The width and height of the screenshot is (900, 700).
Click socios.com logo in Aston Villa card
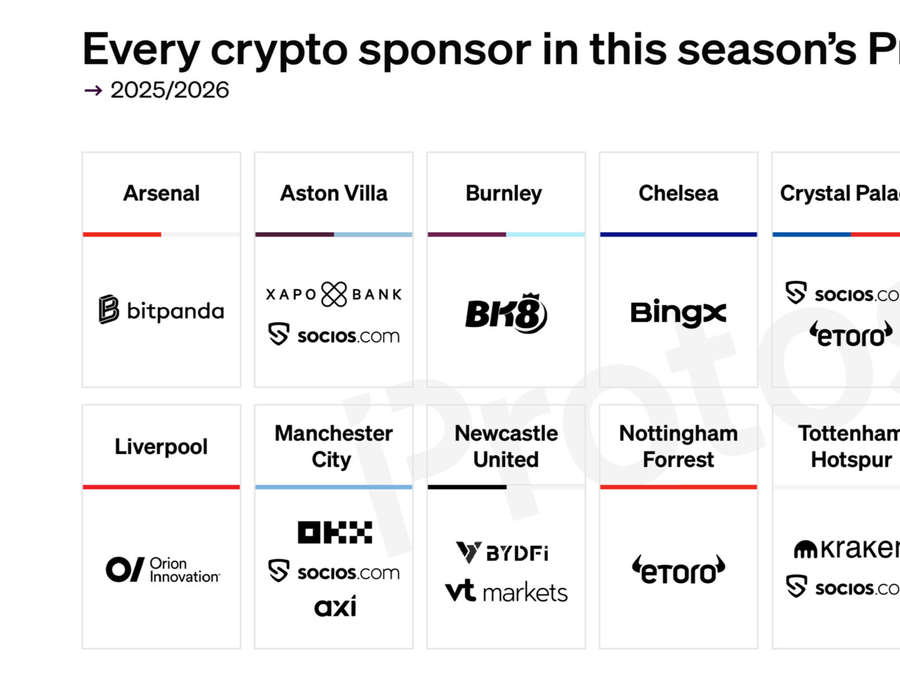(x=334, y=335)
